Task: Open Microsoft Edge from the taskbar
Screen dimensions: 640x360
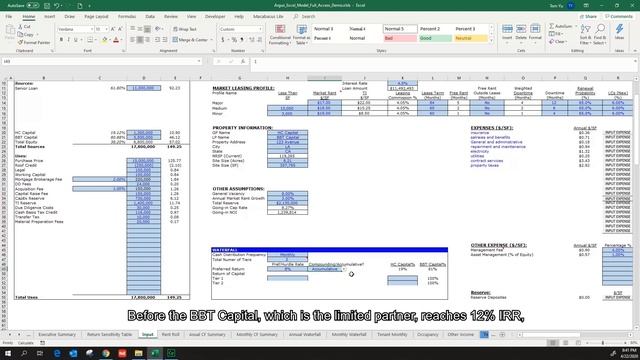Action: click(x=57, y=353)
